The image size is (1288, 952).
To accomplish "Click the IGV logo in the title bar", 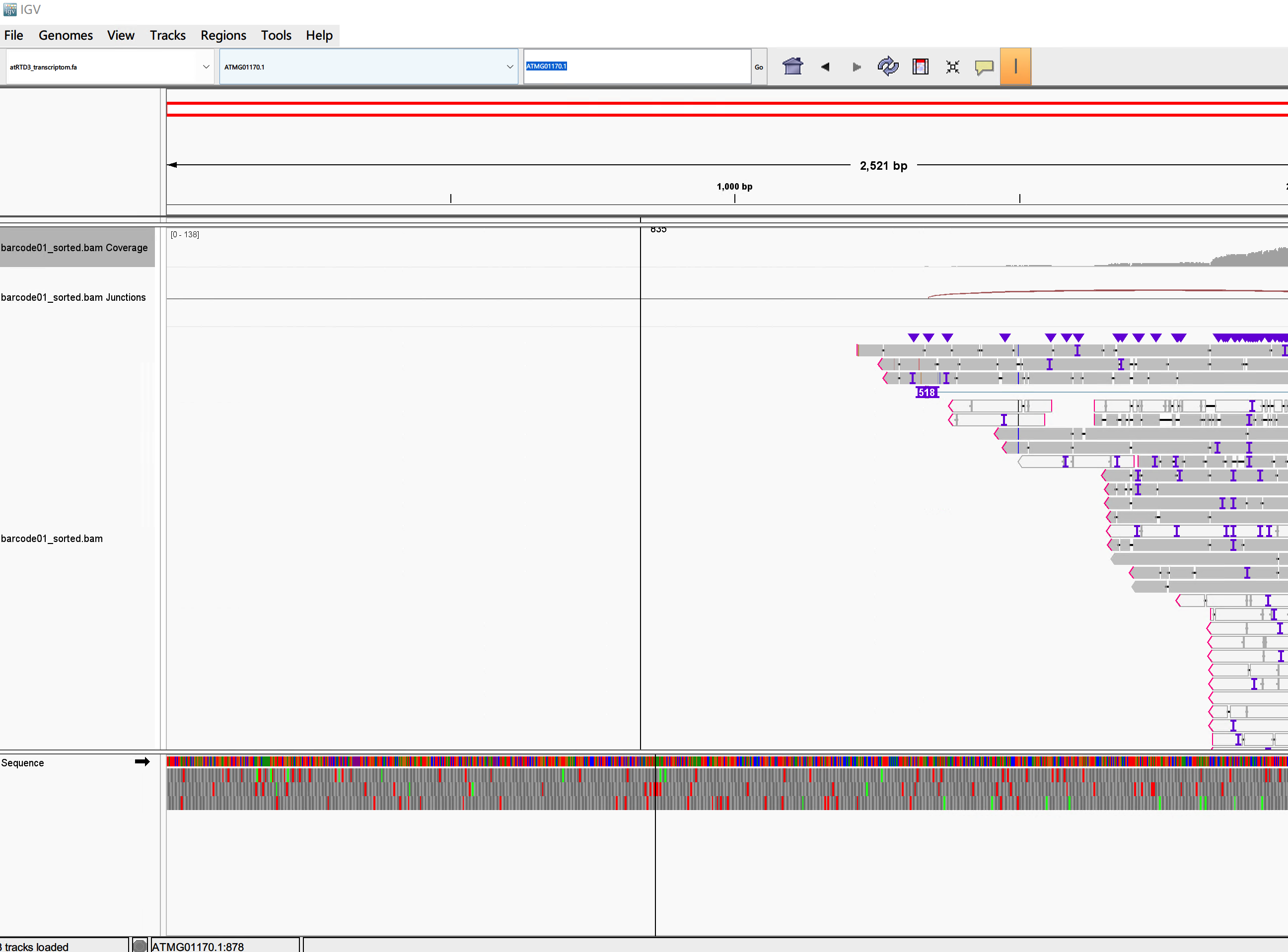I will point(8,8).
